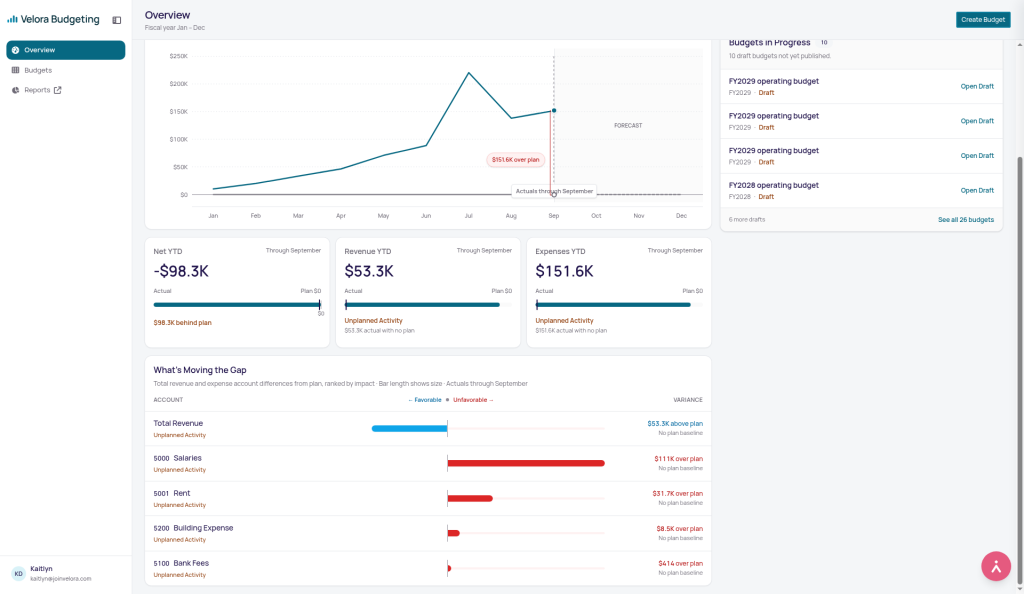Click the "6 more drafts" text
This screenshot has width=1024, height=594.
(746, 220)
